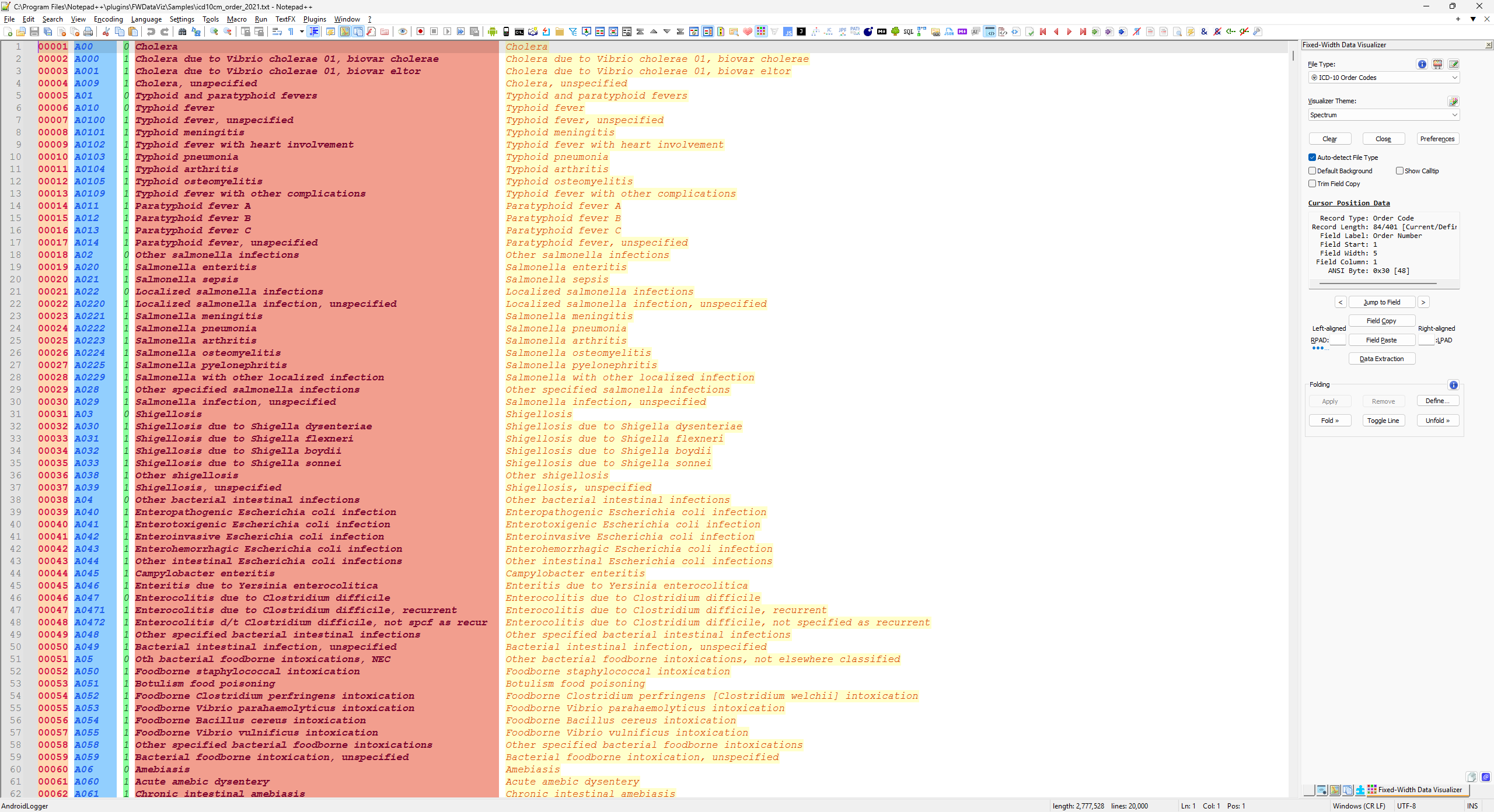Click the RPAD input field
This screenshot has width=1494, height=812.
pyautogui.click(x=1338, y=340)
